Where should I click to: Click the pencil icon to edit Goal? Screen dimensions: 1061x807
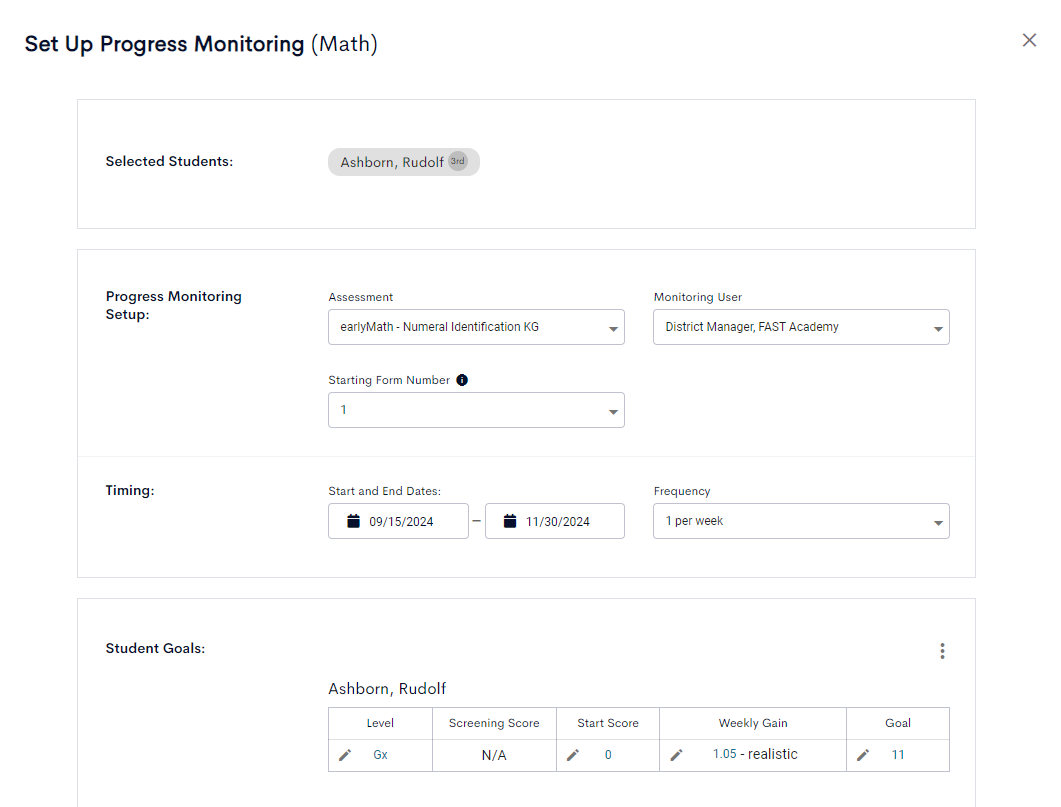coord(863,755)
